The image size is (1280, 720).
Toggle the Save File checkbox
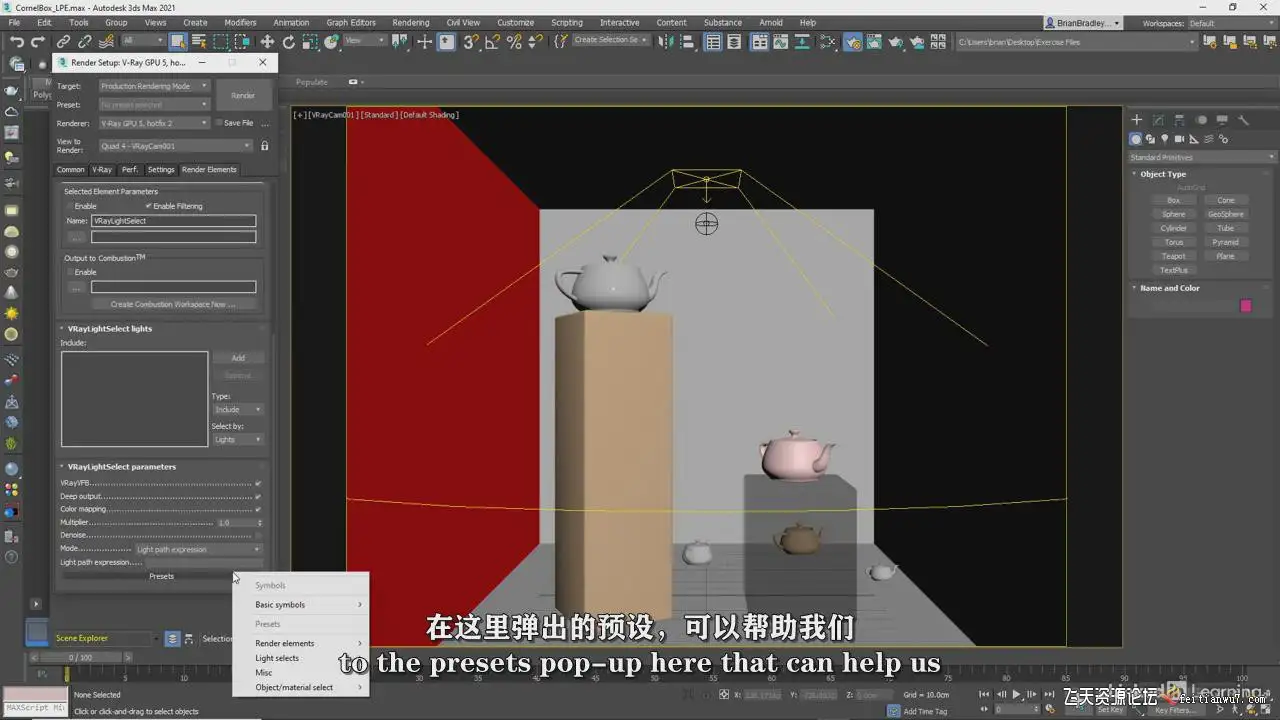coord(220,123)
